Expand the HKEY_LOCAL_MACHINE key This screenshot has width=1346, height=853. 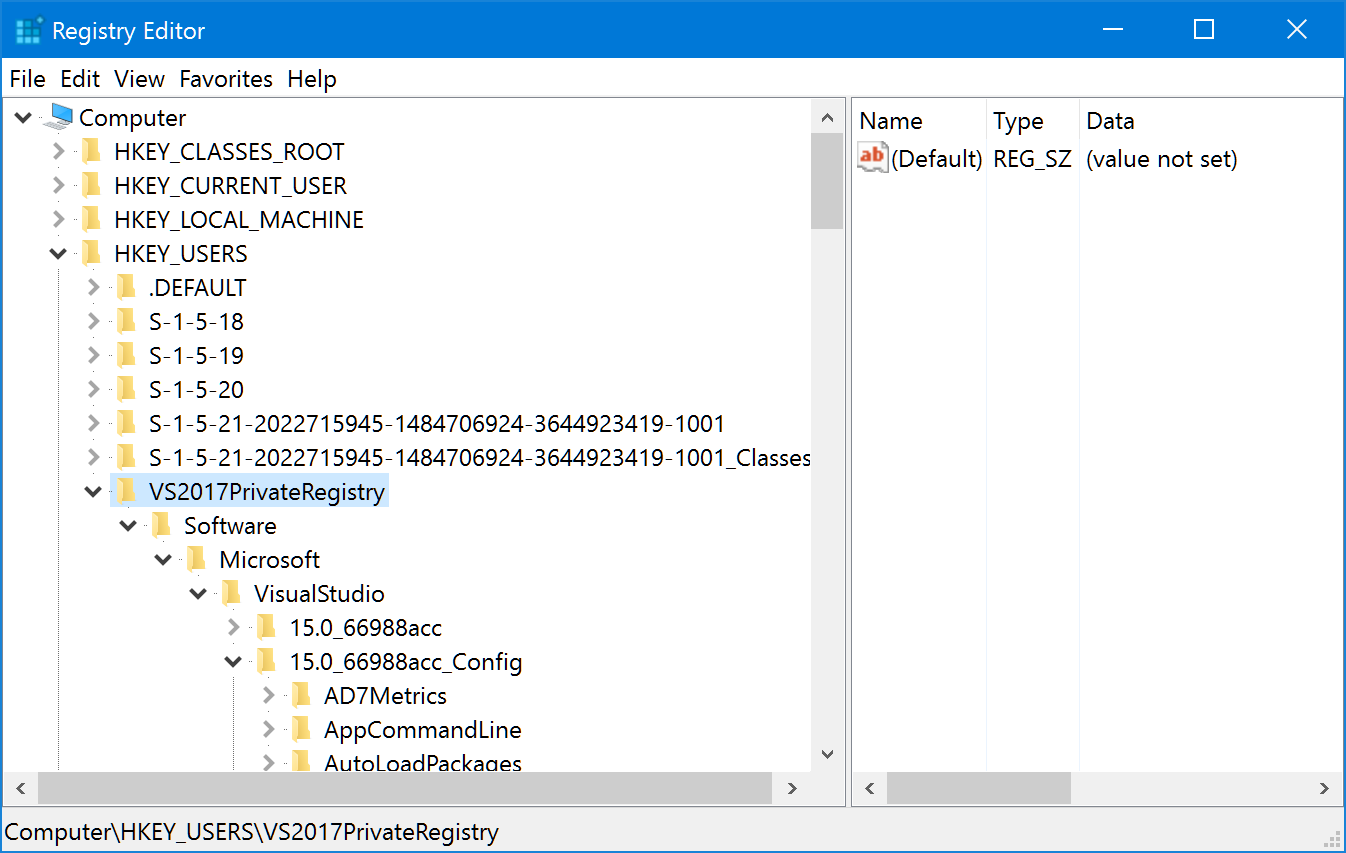[x=58, y=220]
